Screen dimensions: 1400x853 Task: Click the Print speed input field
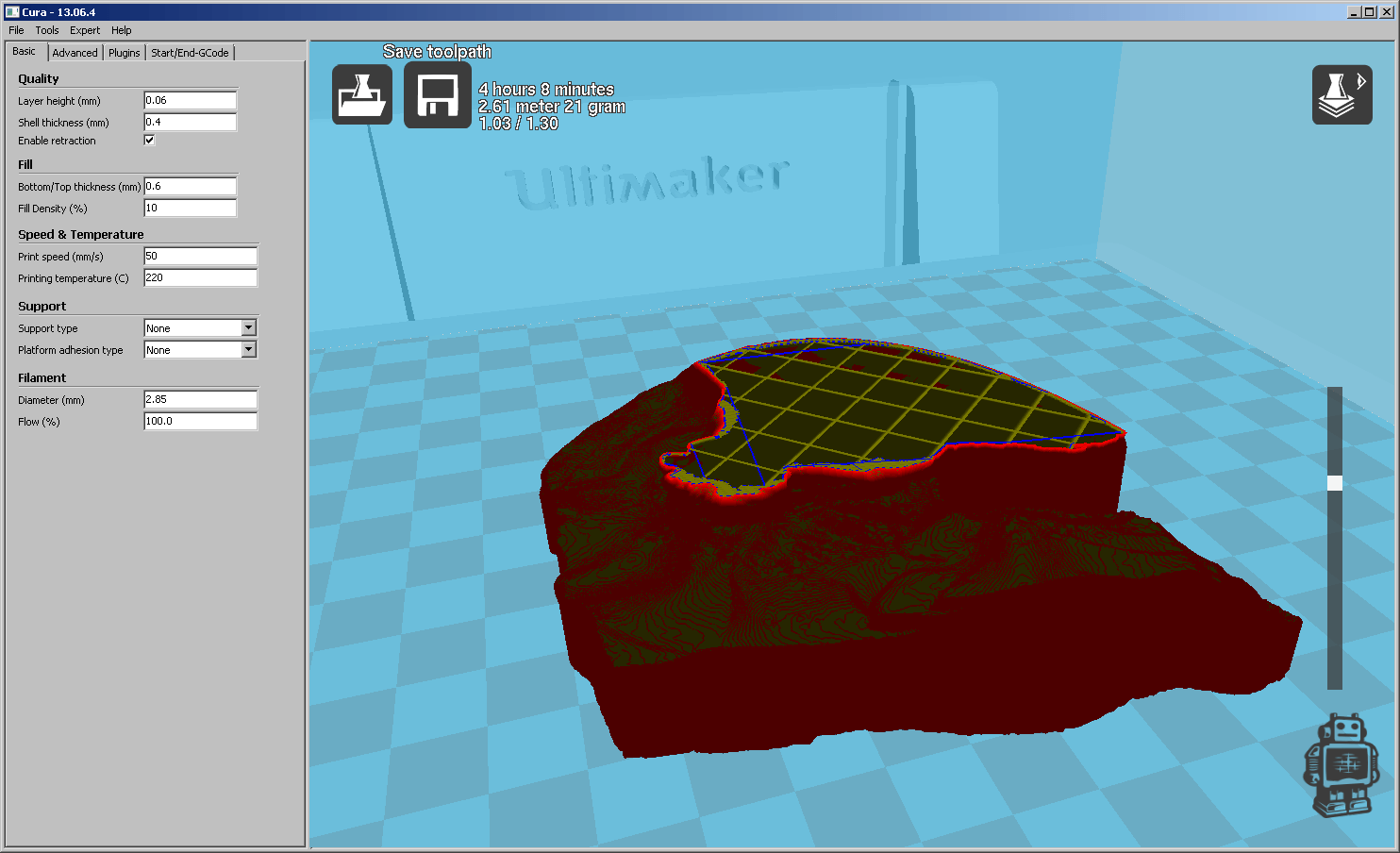coord(200,256)
